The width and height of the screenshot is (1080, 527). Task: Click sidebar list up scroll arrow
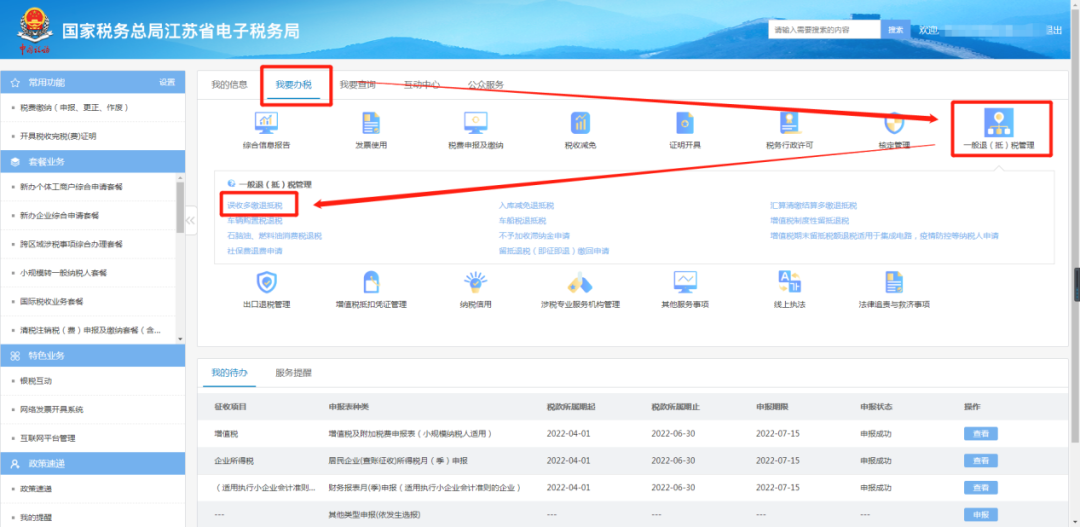[x=180, y=176]
